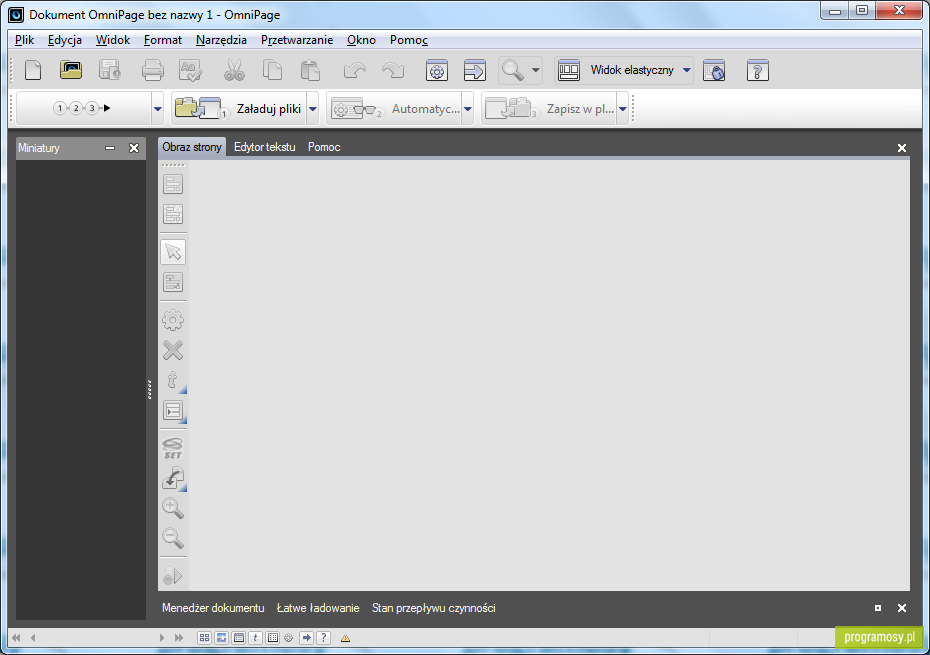
Task: Click the workflow arrow window icon
Action: pos(474,70)
